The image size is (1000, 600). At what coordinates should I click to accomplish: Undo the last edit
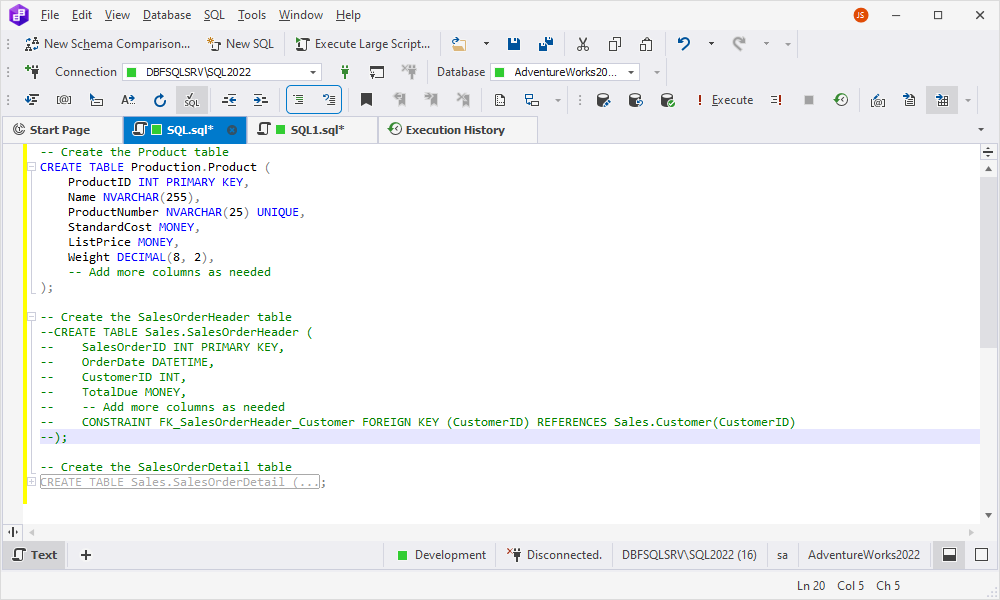(x=684, y=44)
